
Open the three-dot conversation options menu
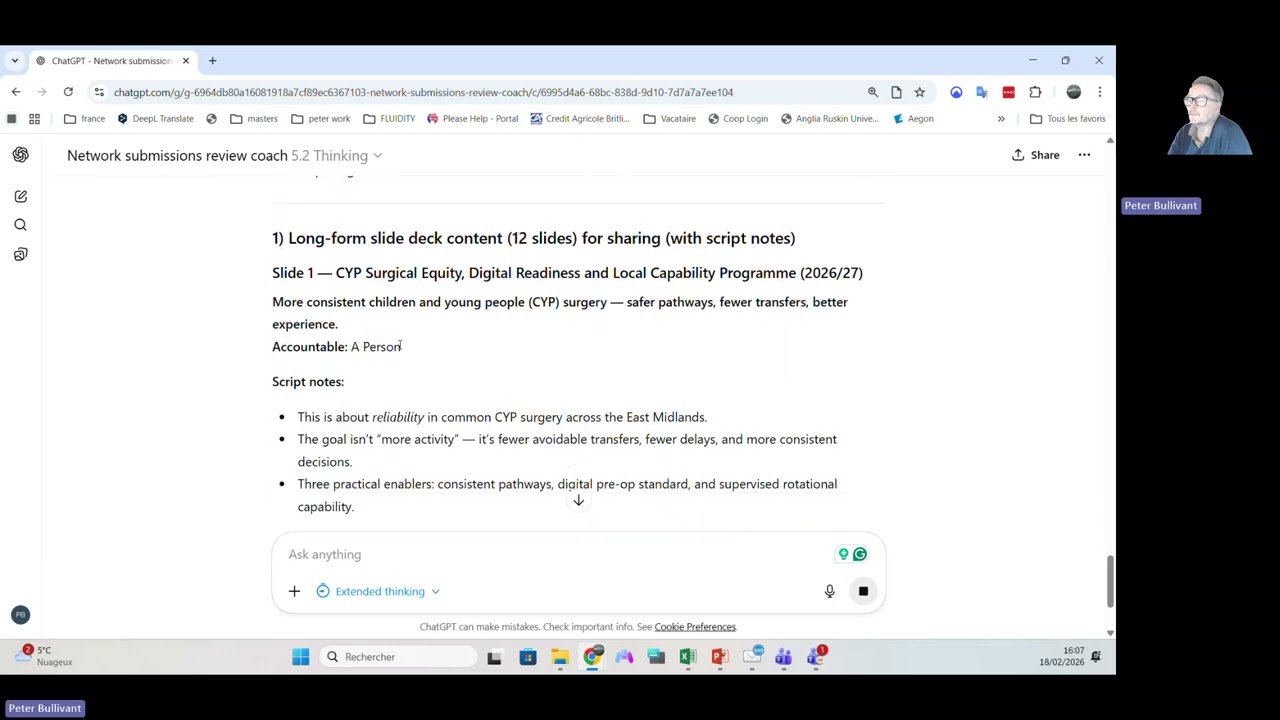tap(1084, 155)
